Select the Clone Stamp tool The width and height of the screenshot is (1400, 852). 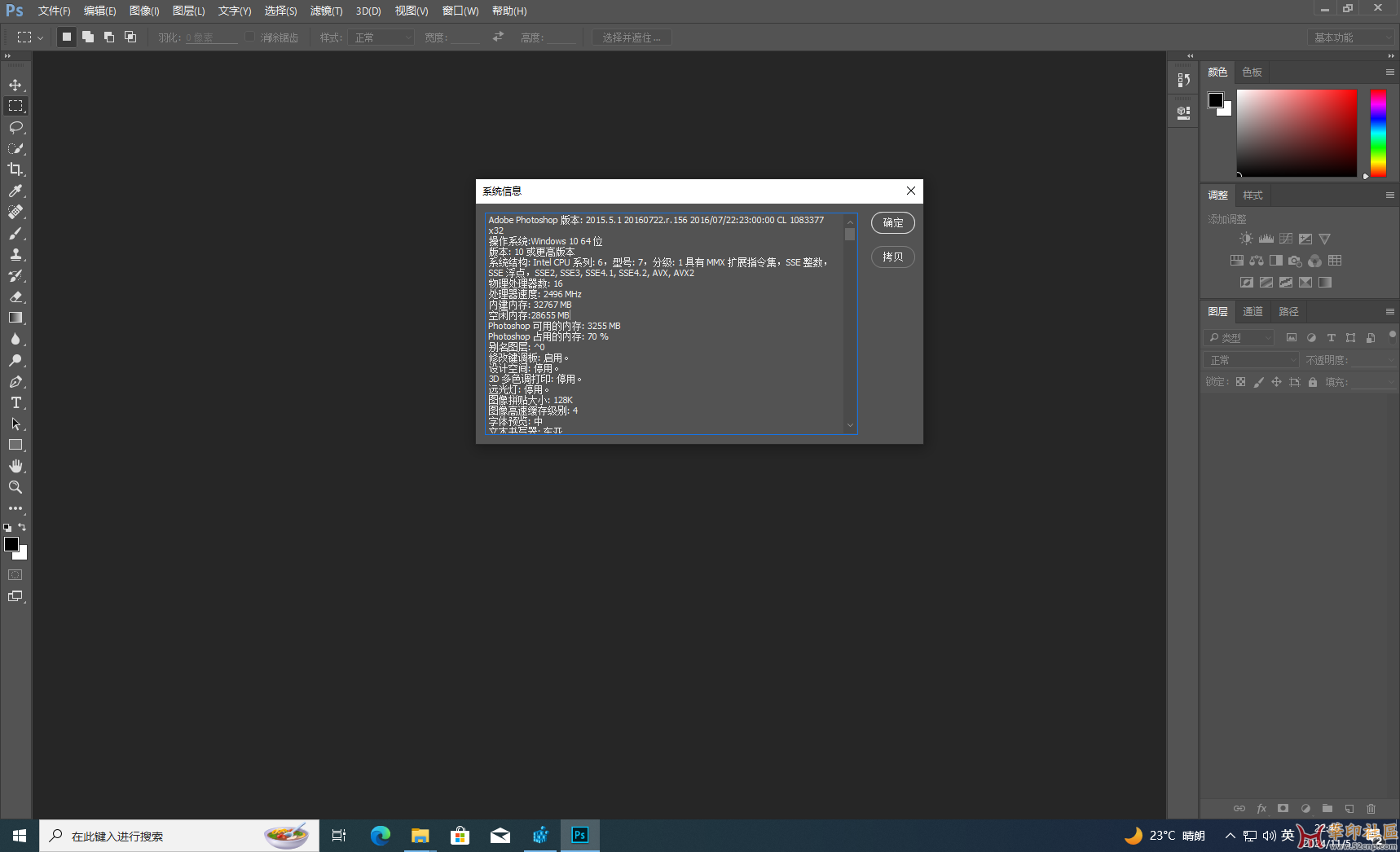15,254
